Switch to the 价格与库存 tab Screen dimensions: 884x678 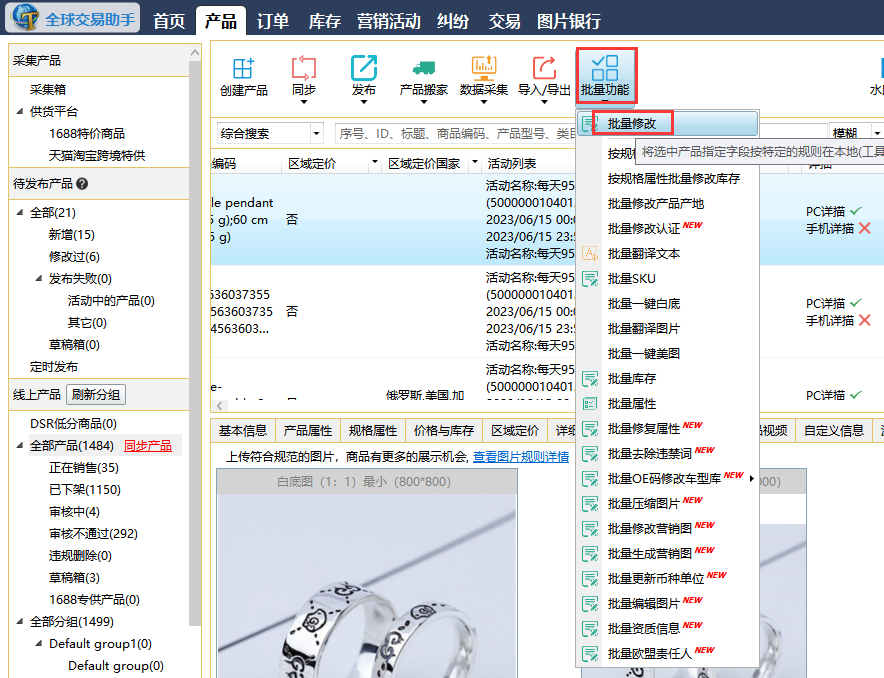coord(444,431)
